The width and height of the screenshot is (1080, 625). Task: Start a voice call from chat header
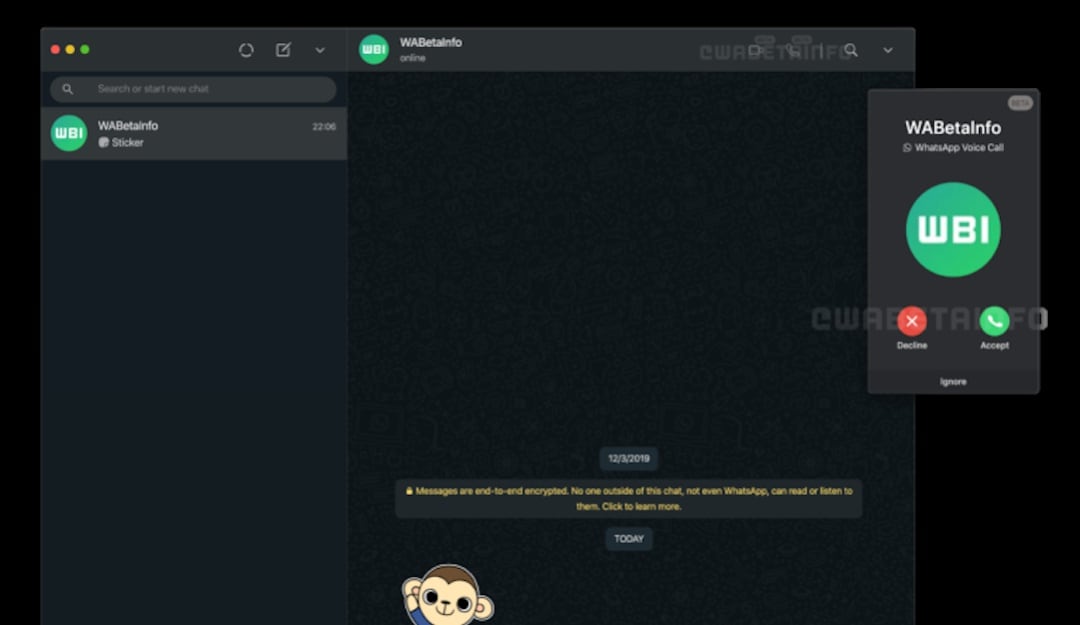click(793, 50)
